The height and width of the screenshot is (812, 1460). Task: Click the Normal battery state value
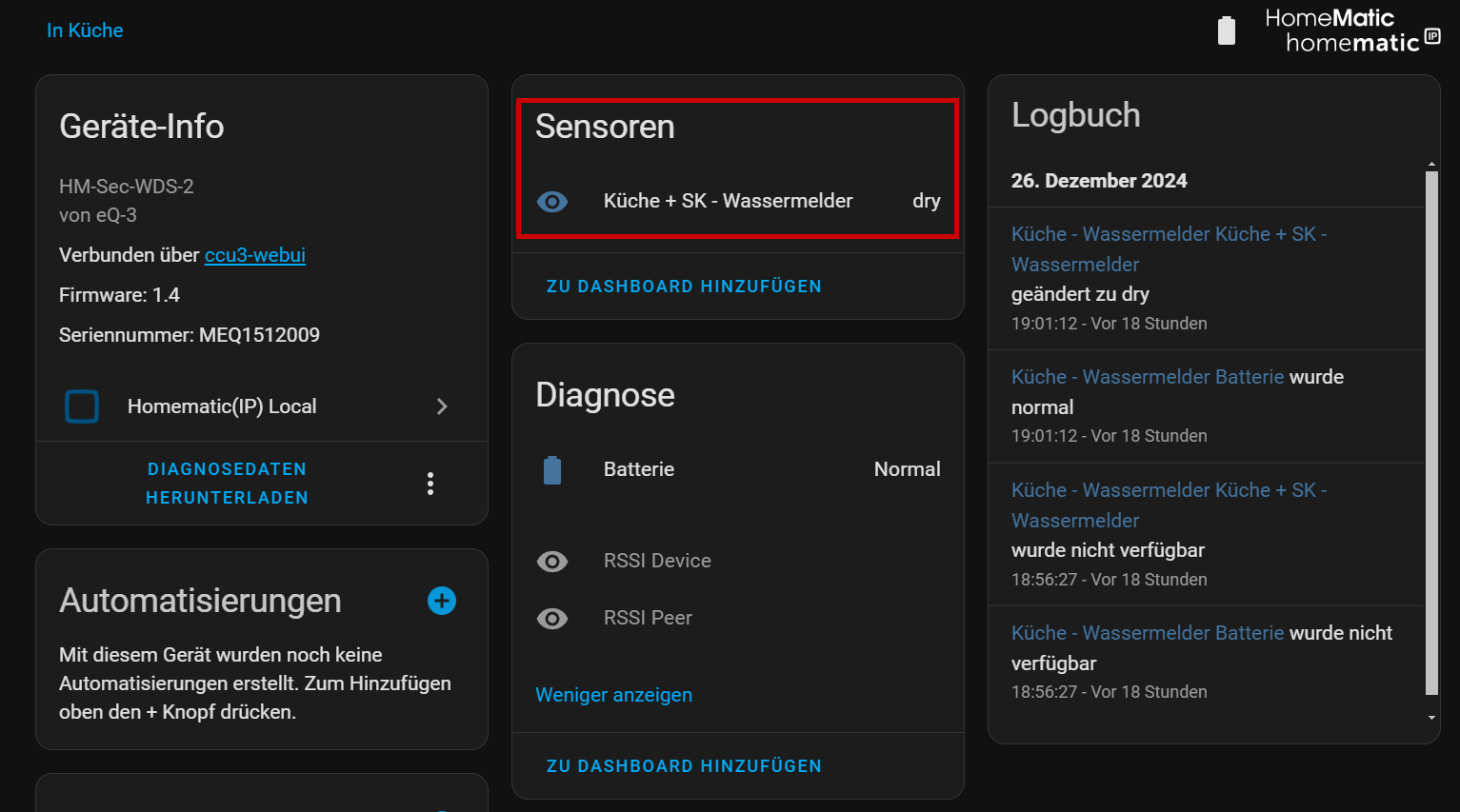pos(908,469)
